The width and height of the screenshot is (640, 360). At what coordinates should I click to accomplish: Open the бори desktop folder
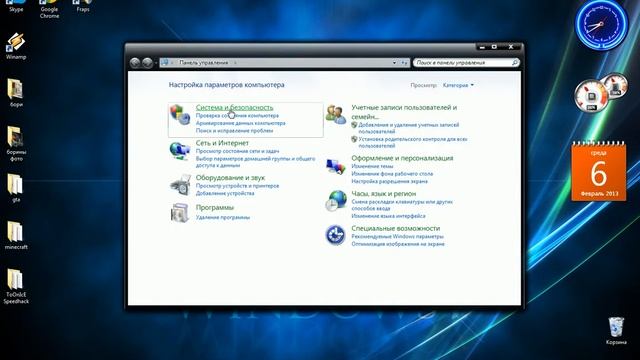click(x=16, y=93)
